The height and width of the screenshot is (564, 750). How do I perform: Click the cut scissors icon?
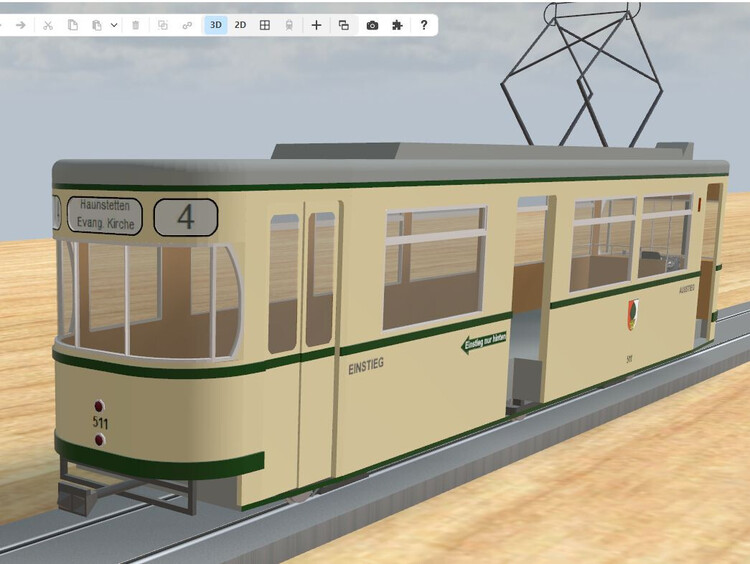(x=47, y=25)
